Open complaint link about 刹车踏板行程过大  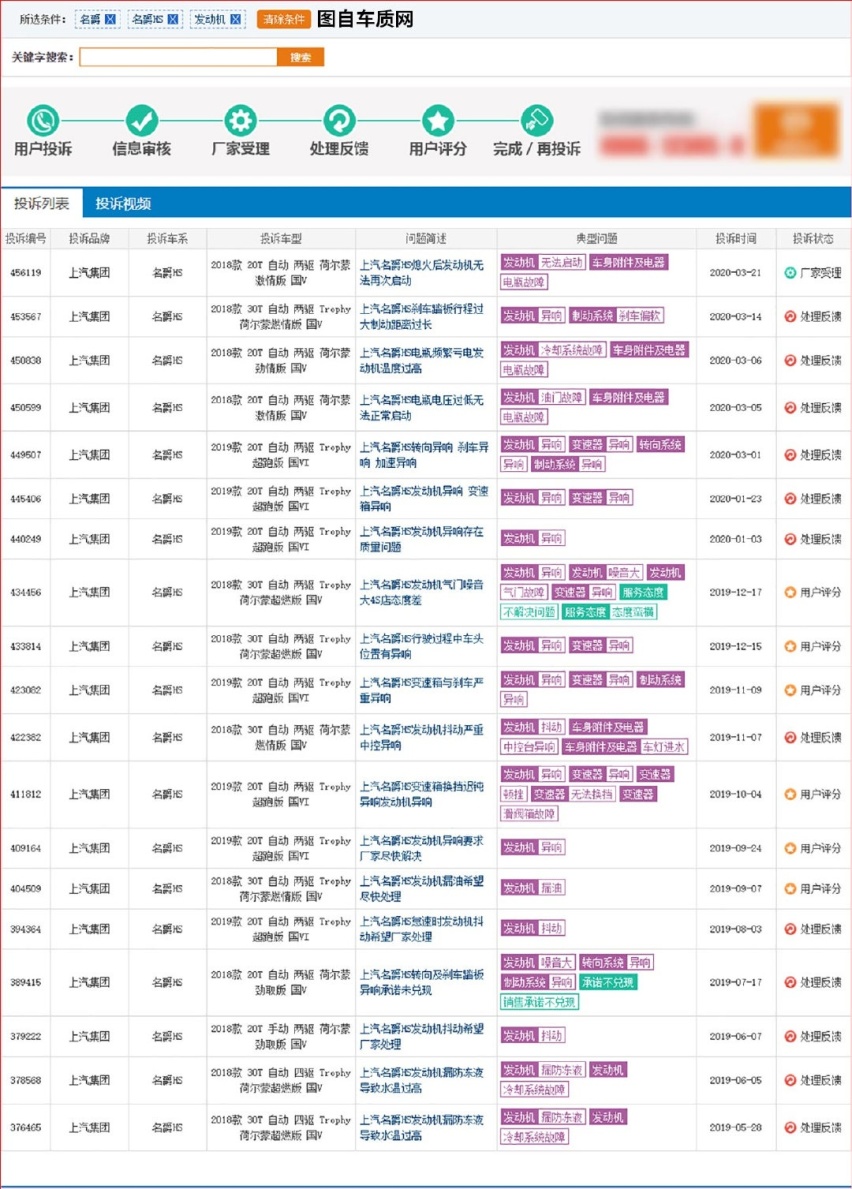coord(421,316)
